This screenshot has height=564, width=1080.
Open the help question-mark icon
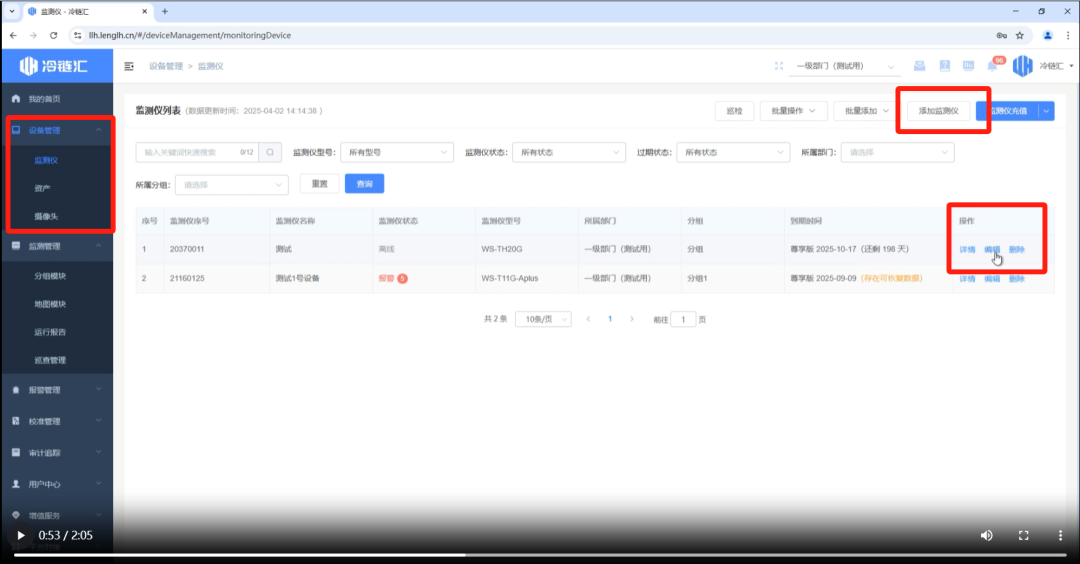pos(944,65)
